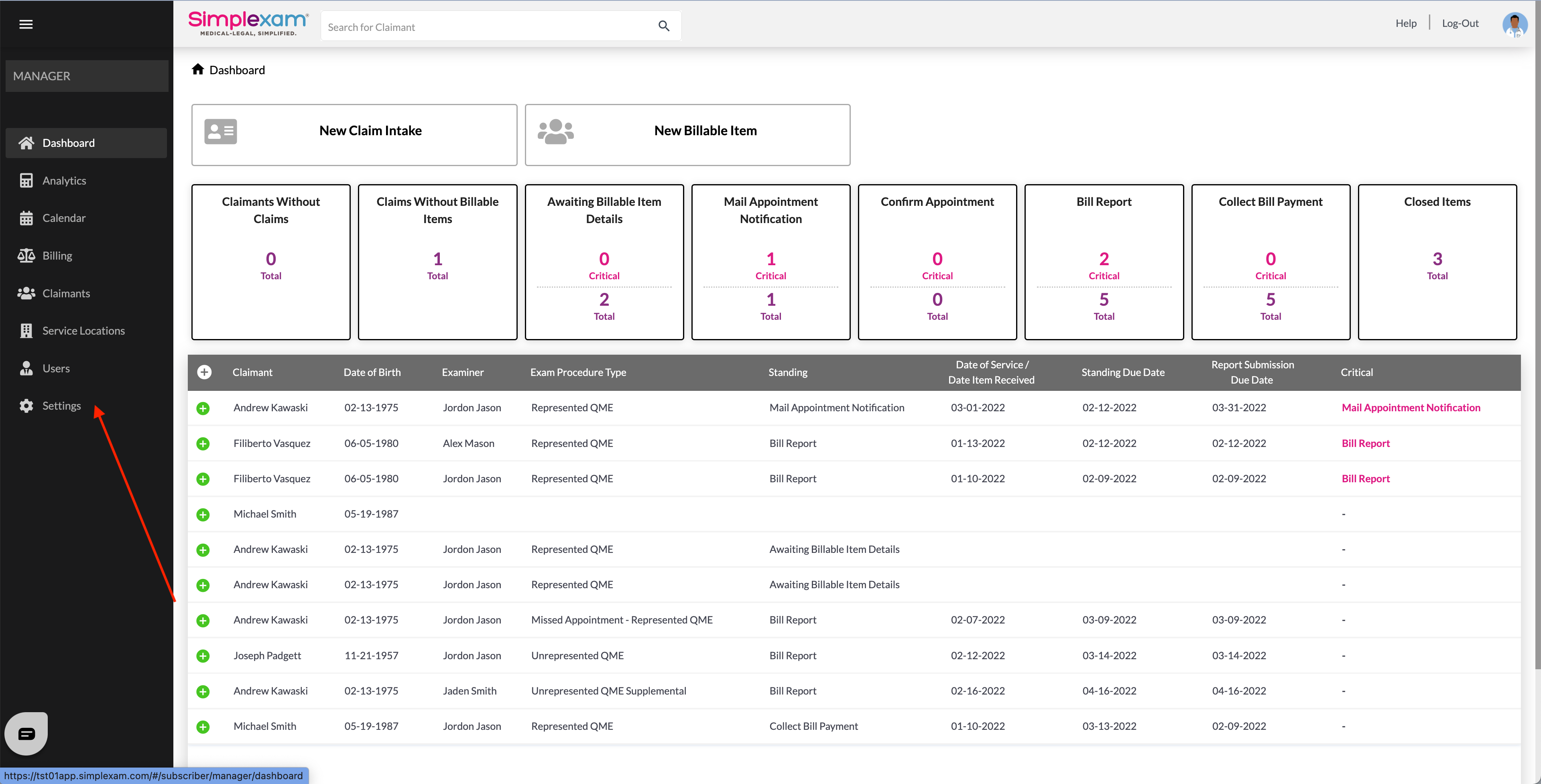Click the New Billable Item group icon
The image size is (1541, 784).
coord(555,132)
